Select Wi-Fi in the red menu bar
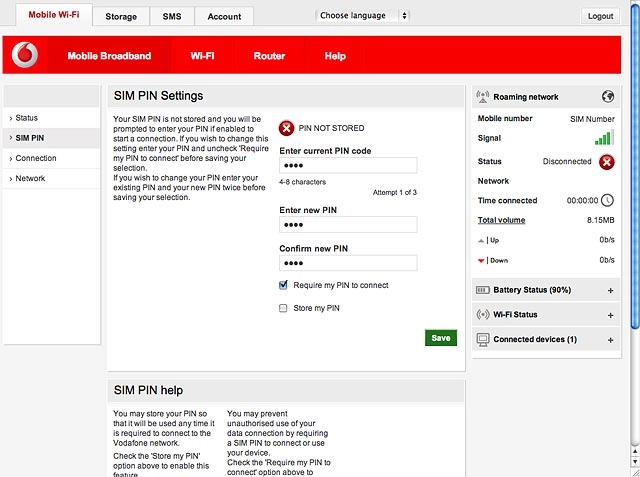This screenshot has height=477, width=640. pos(202,56)
